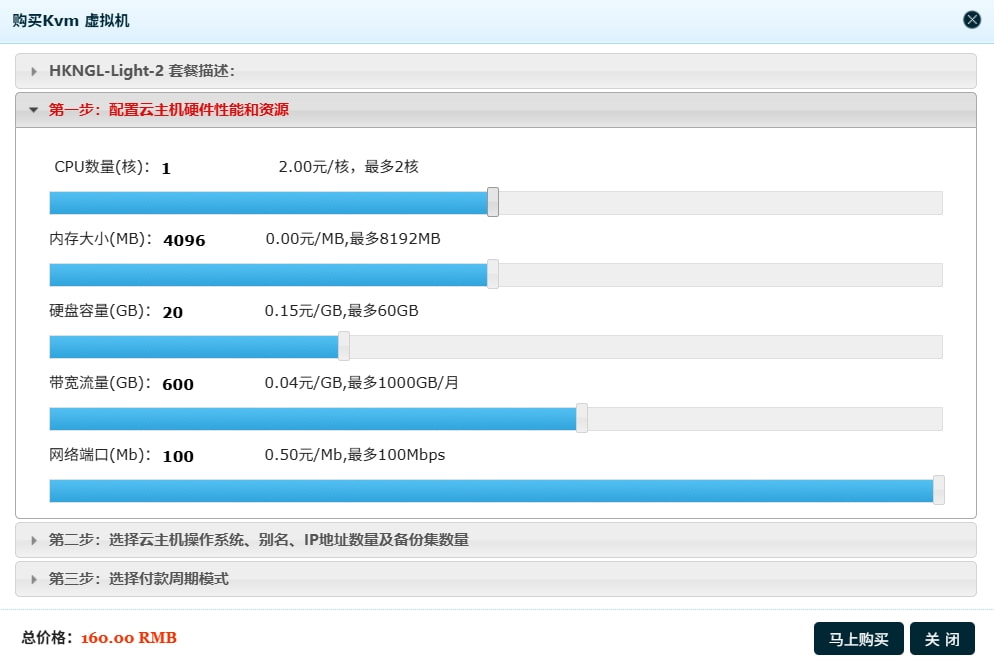Open the HKNGL-Light-2 套餐描述 header
This screenshot has width=994, height=666.
pyautogui.click(x=496, y=71)
